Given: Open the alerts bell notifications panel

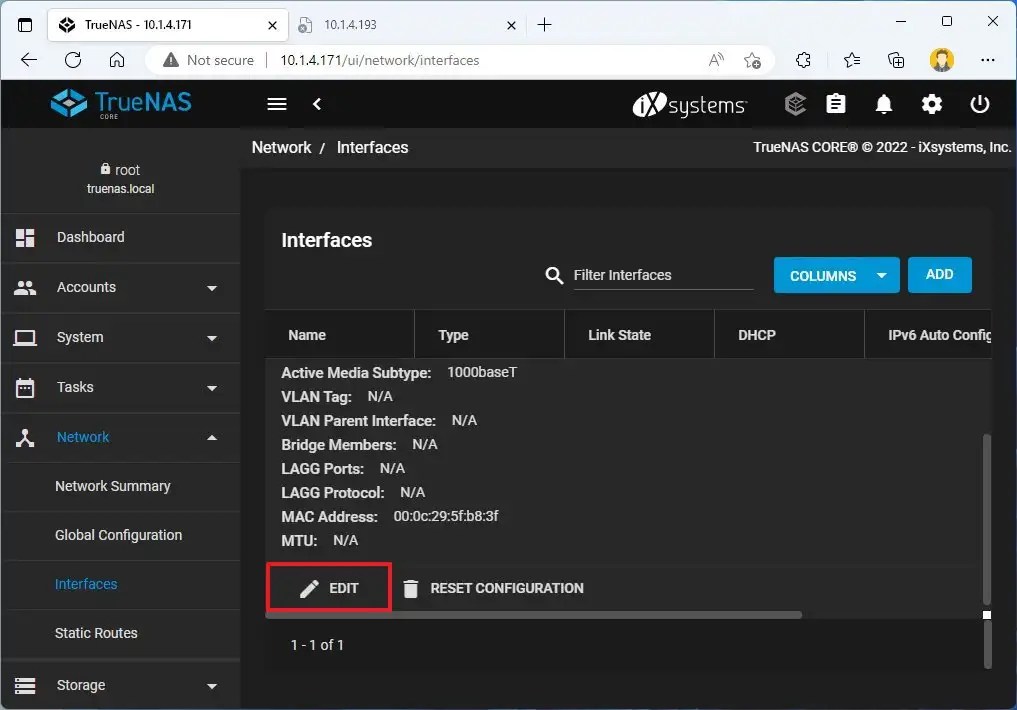Looking at the screenshot, I should point(884,104).
